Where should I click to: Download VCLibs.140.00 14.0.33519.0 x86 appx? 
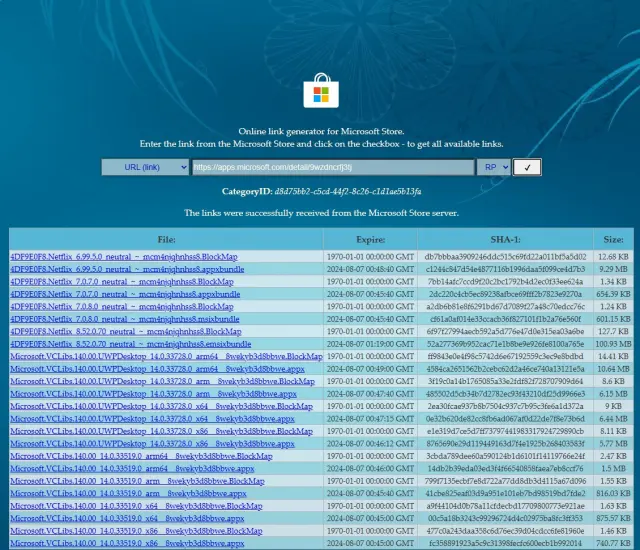128,543
